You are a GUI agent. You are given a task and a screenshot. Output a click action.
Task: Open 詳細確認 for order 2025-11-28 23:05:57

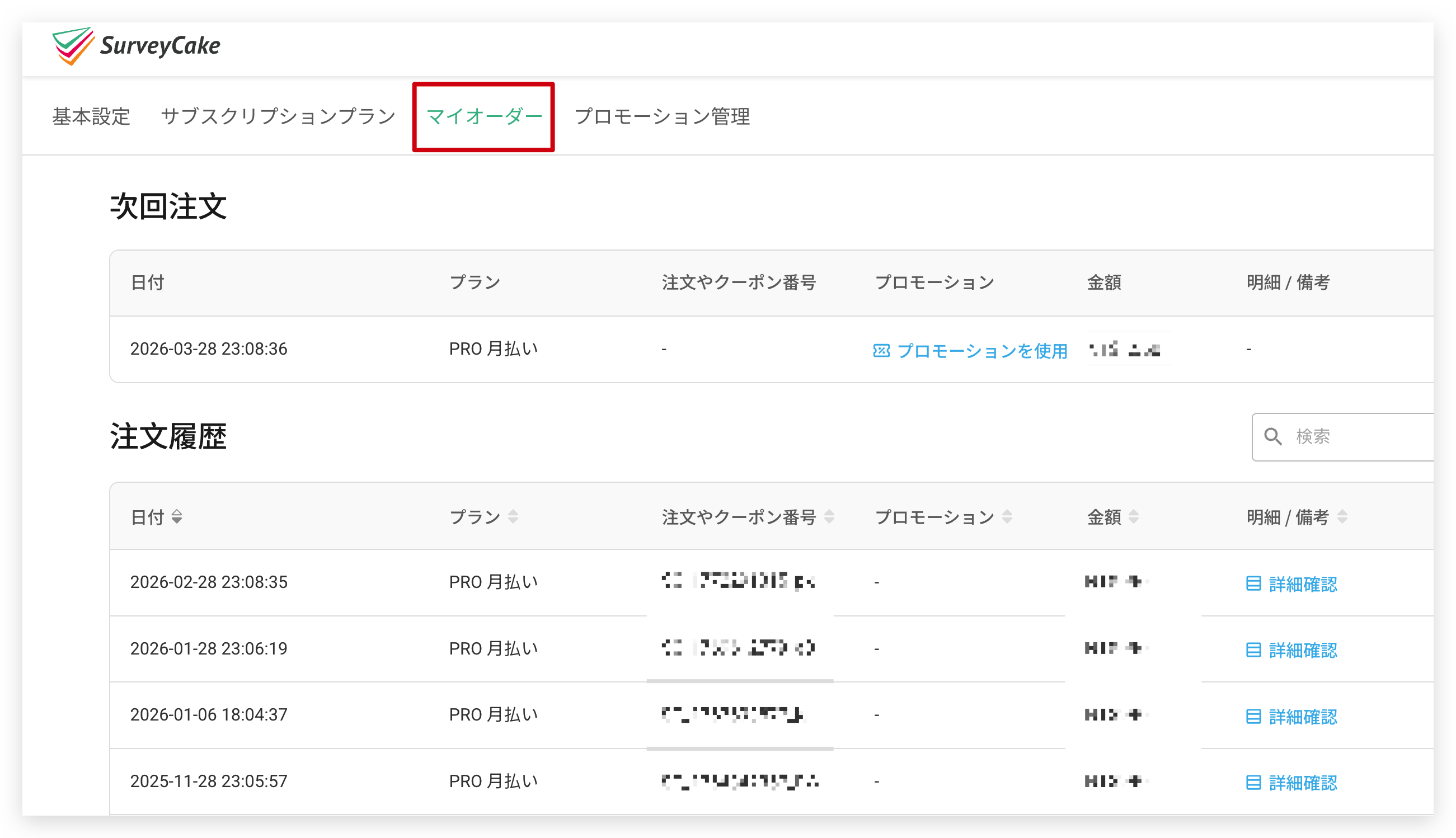pos(1303,783)
